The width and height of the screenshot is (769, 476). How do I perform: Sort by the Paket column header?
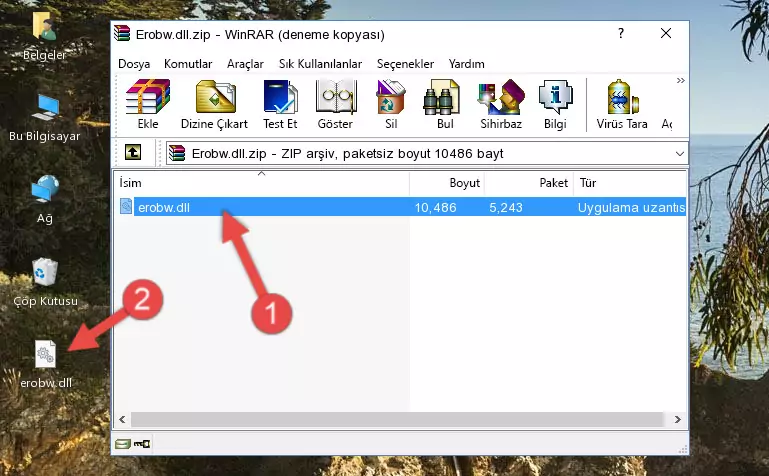[529, 183]
